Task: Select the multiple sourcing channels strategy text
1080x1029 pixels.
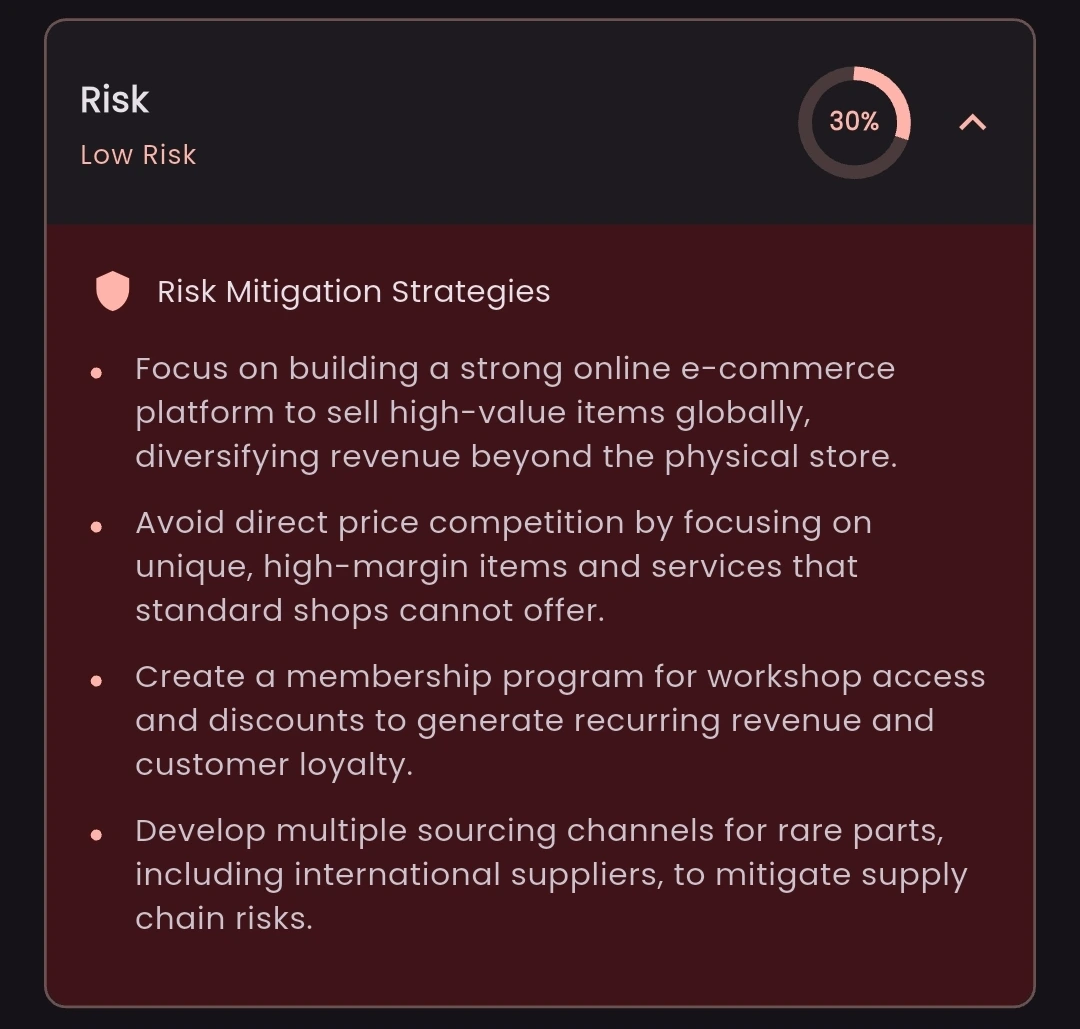Action: tap(551, 874)
